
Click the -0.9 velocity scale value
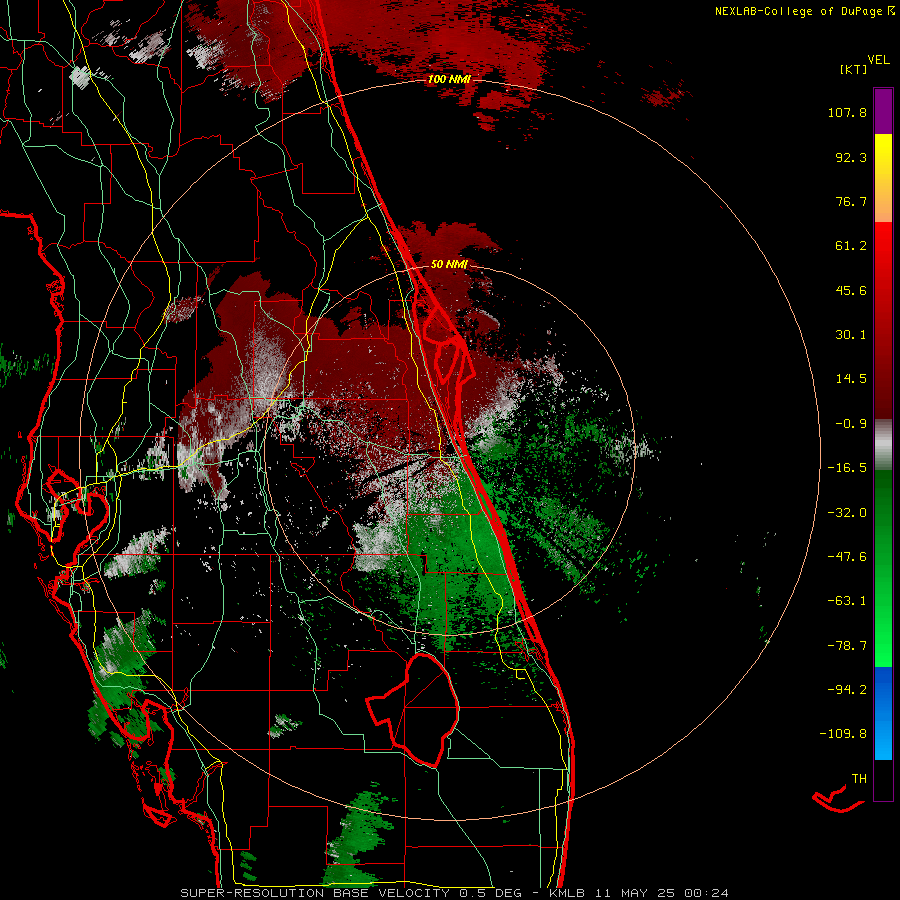pos(851,424)
